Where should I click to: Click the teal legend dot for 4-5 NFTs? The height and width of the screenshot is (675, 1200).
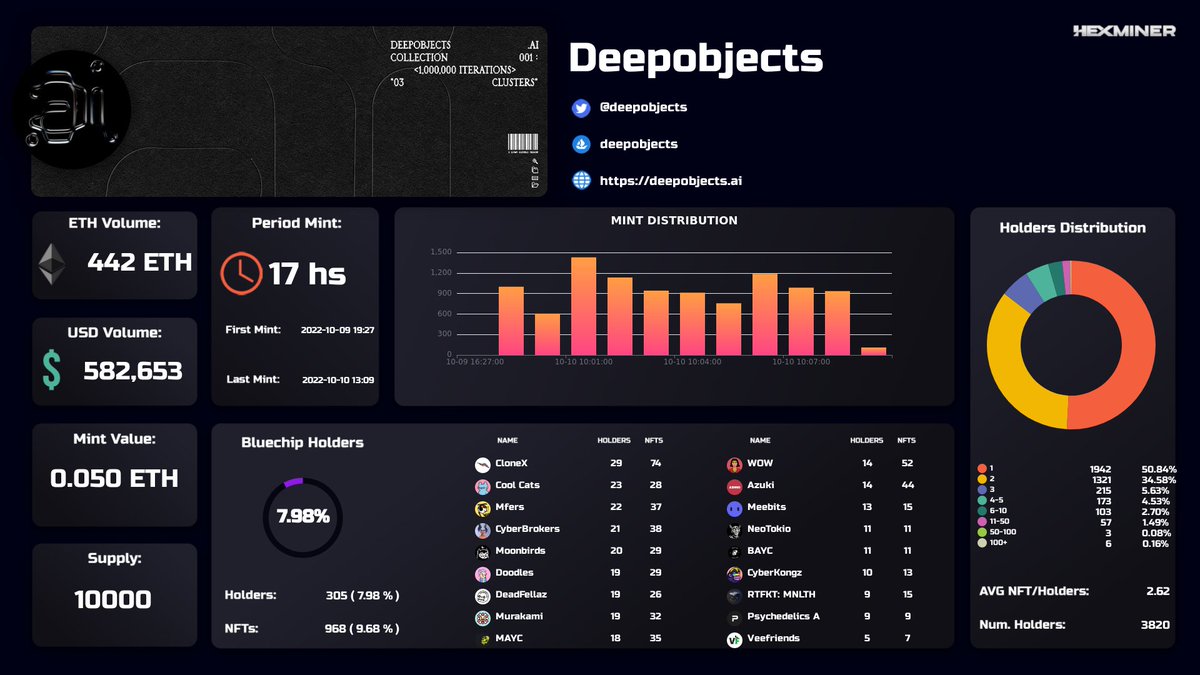pos(982,501)
